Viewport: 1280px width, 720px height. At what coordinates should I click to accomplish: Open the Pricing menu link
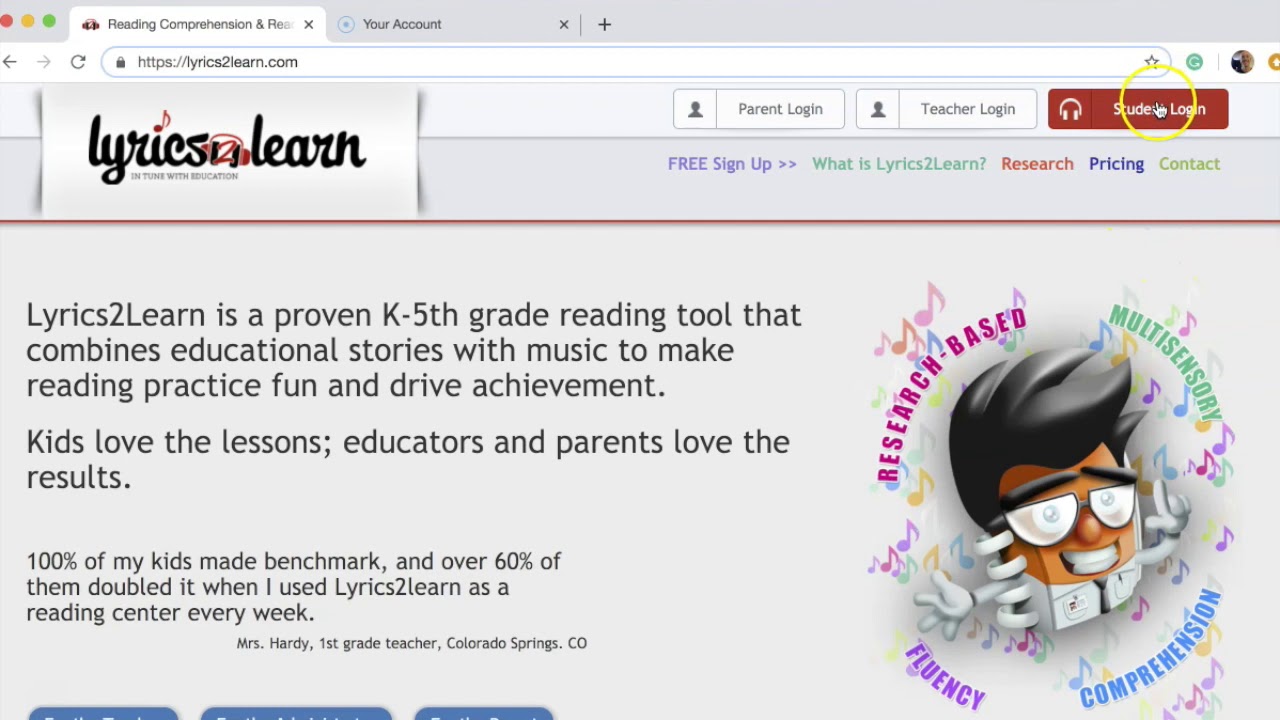click(1116, 164)
